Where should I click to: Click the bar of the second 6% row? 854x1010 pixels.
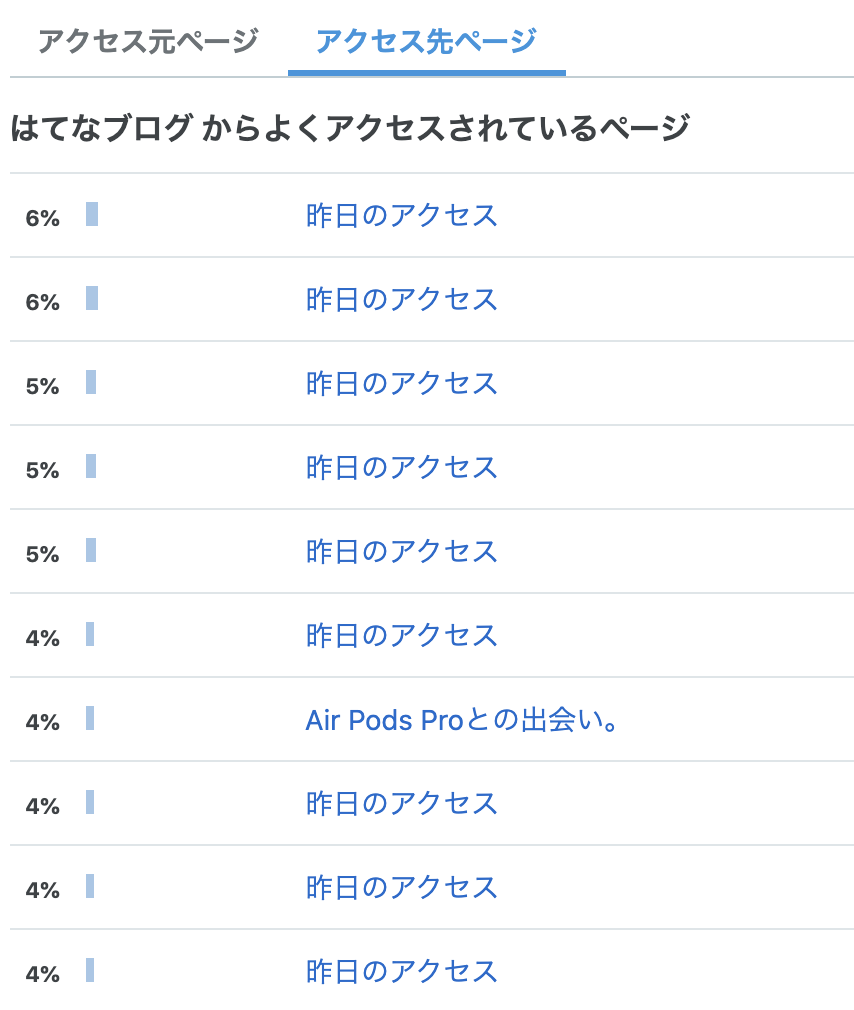(x=92, y=299)
